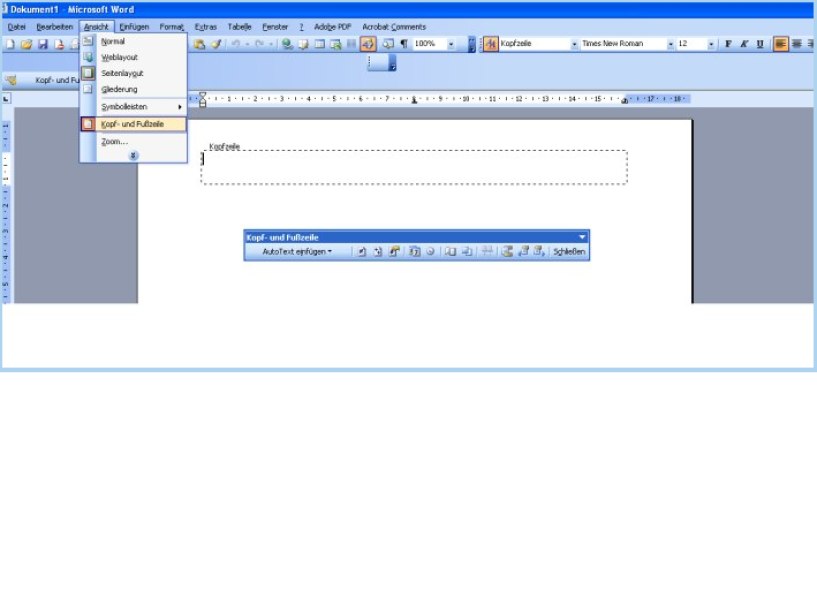
Task: Open the Symbolleisten submenu
Action: pyautogui.click(x=133, y=106)
